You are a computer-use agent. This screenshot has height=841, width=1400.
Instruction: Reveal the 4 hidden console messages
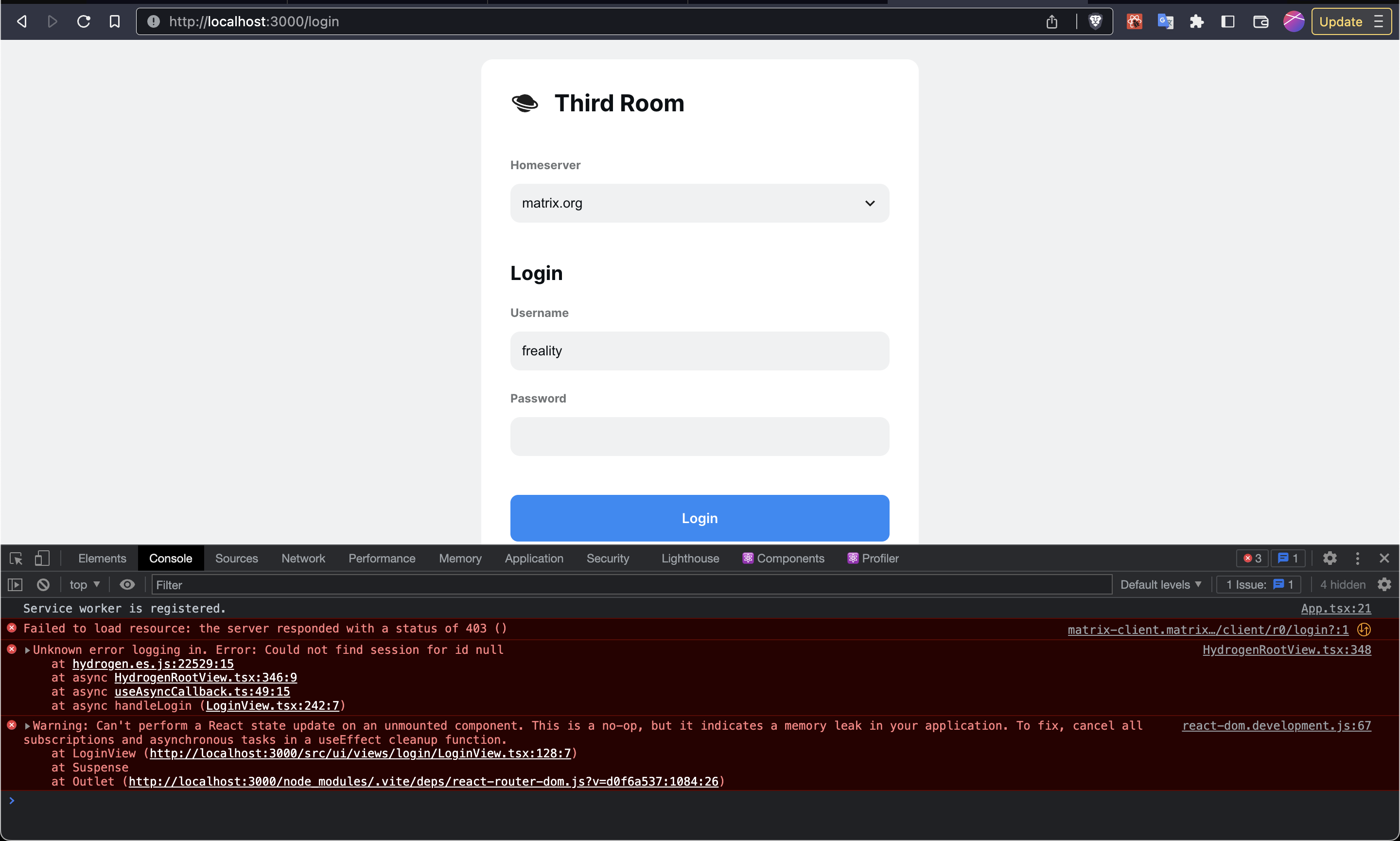(1343, 584)
